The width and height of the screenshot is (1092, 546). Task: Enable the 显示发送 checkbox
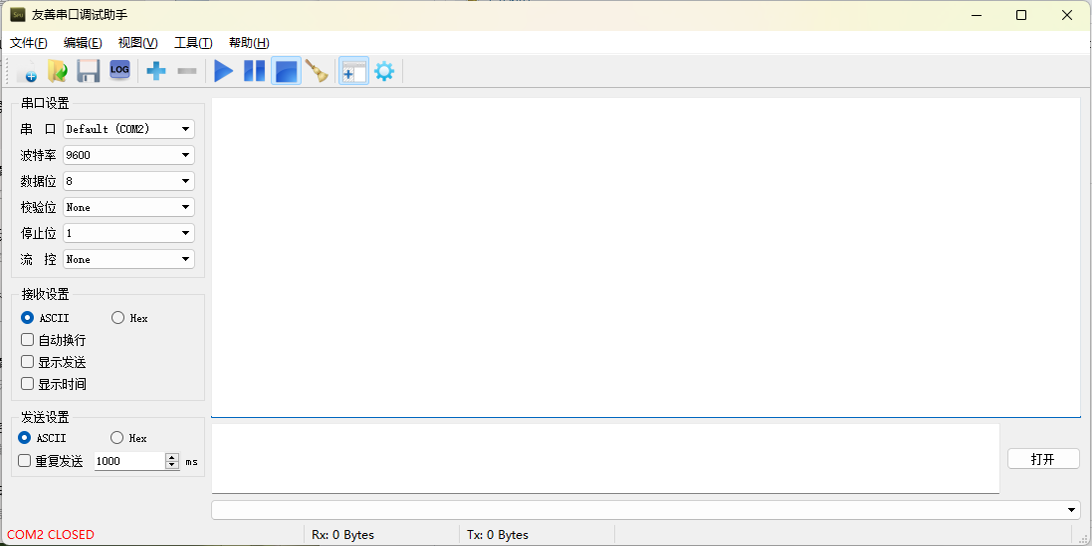pos(54,362)
